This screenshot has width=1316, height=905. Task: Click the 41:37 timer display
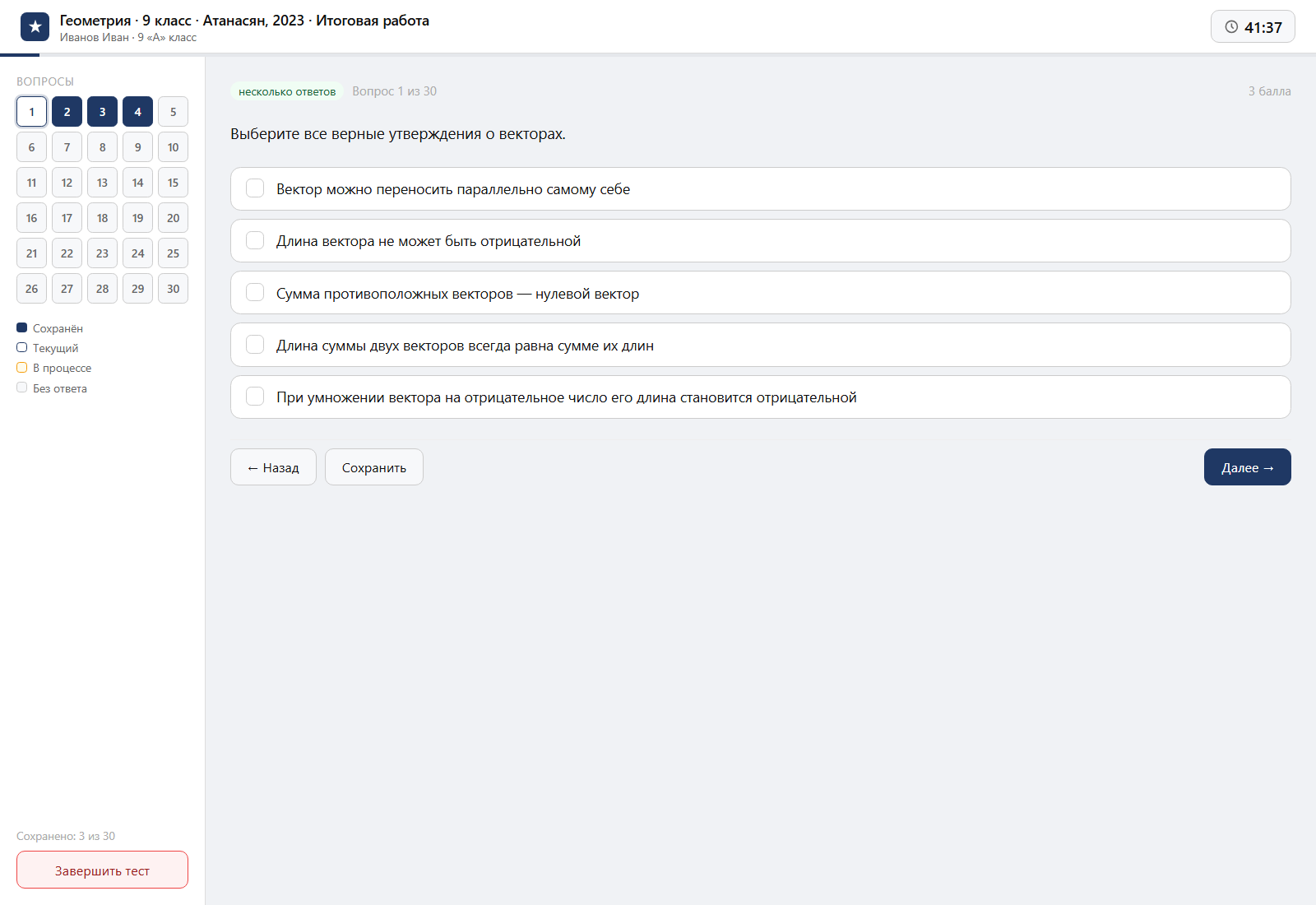(1253, 27)
